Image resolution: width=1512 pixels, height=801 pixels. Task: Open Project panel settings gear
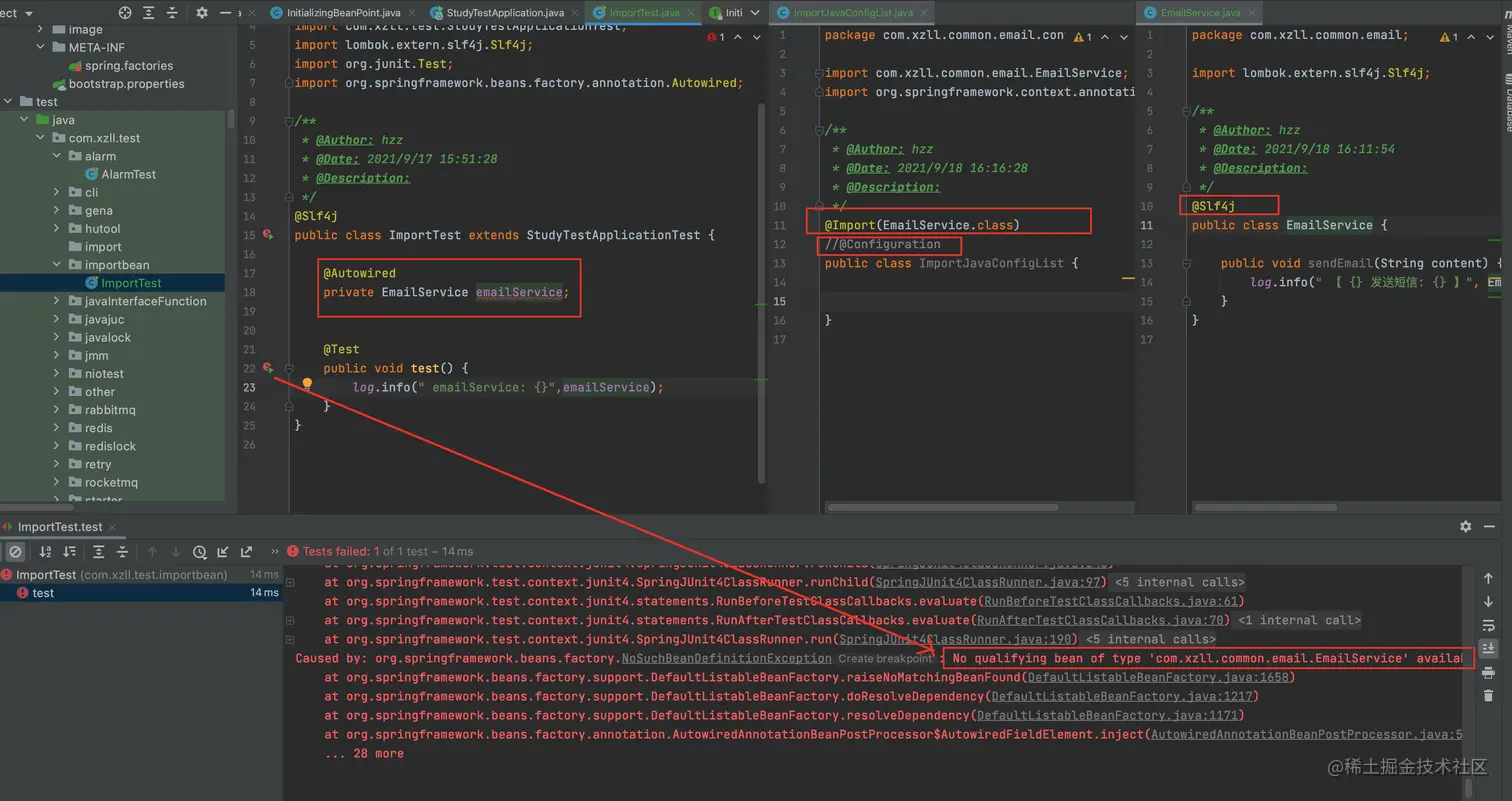pos(201,13)
